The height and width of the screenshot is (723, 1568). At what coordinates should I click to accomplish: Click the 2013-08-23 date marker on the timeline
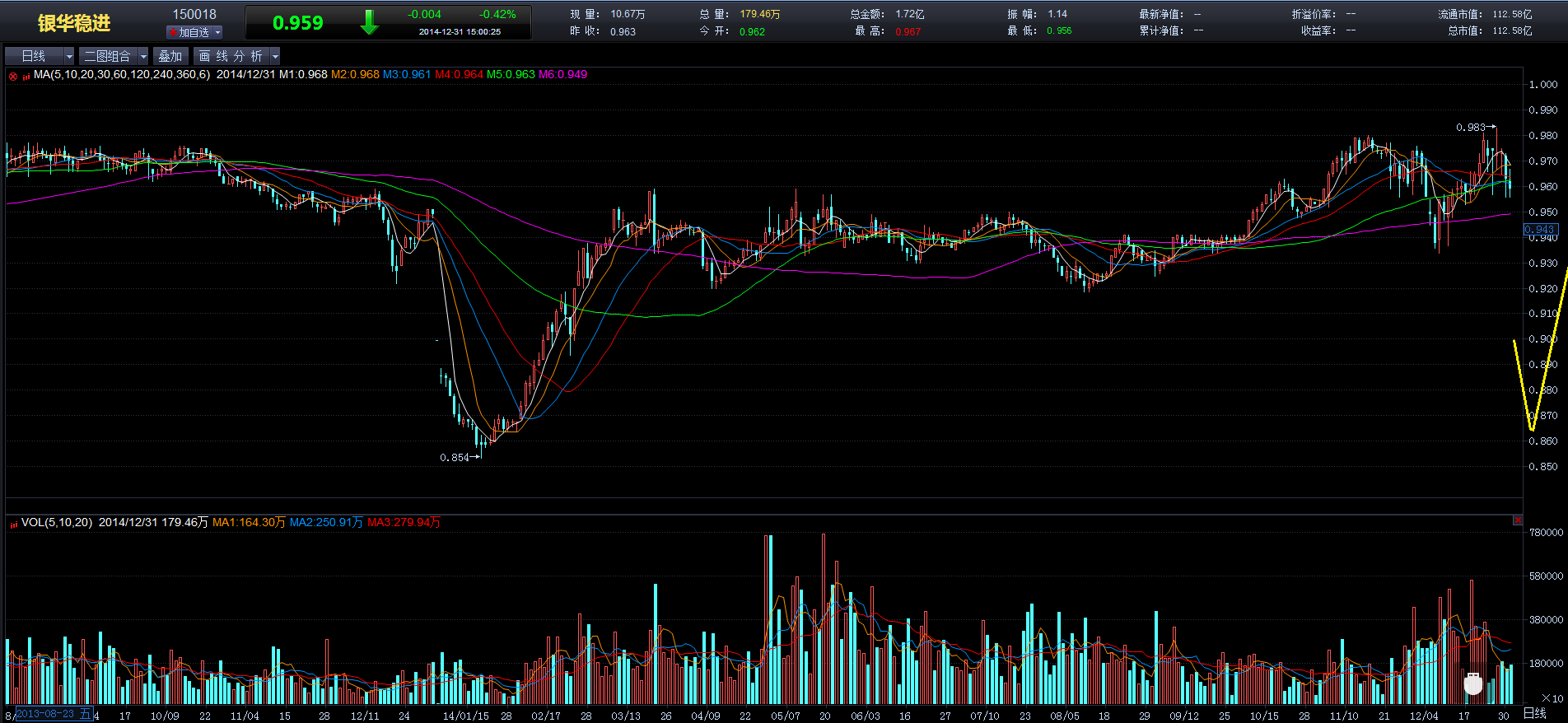(x=53, y=714)
